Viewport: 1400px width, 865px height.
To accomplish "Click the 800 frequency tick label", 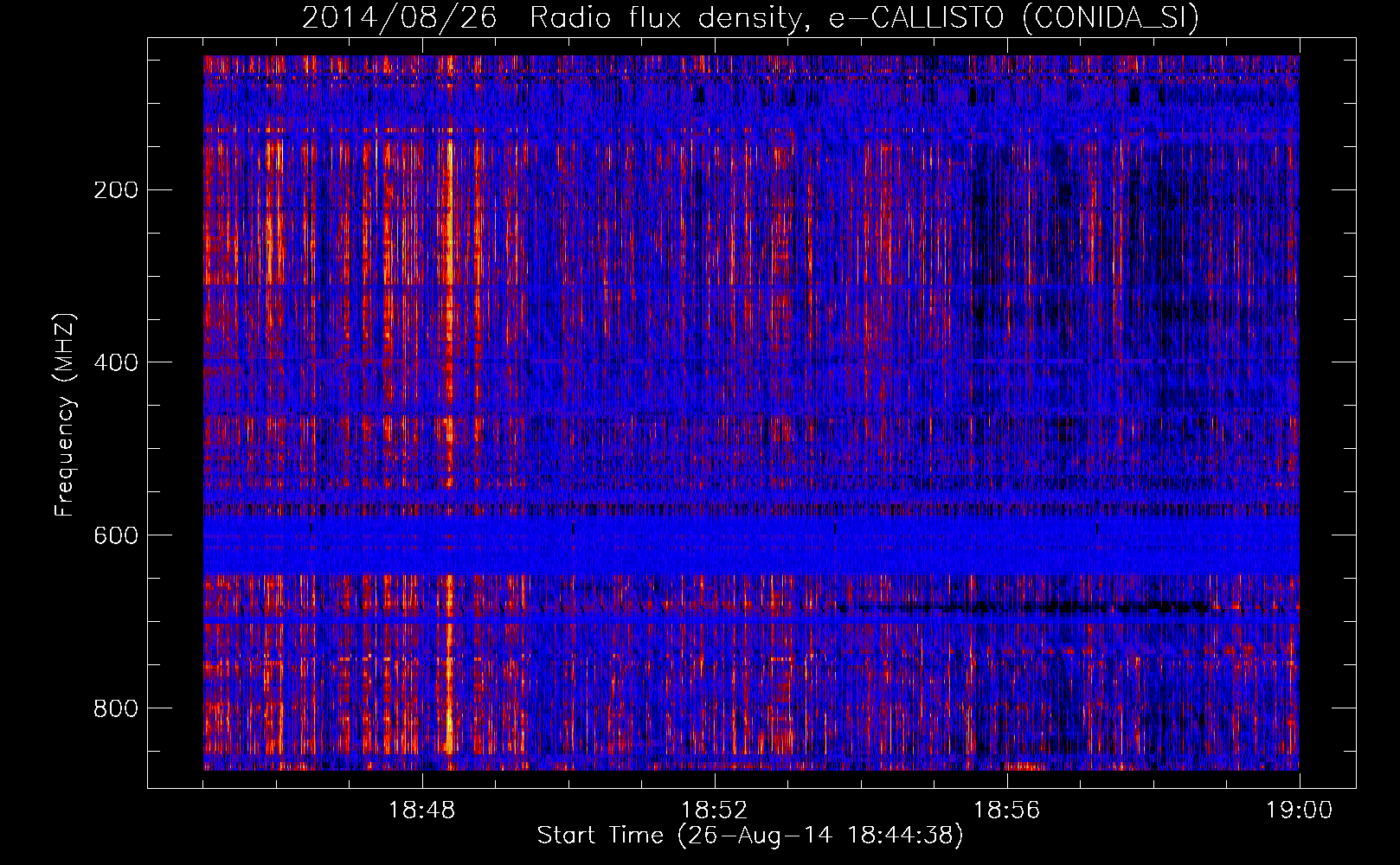I will (x=116, y=708).
